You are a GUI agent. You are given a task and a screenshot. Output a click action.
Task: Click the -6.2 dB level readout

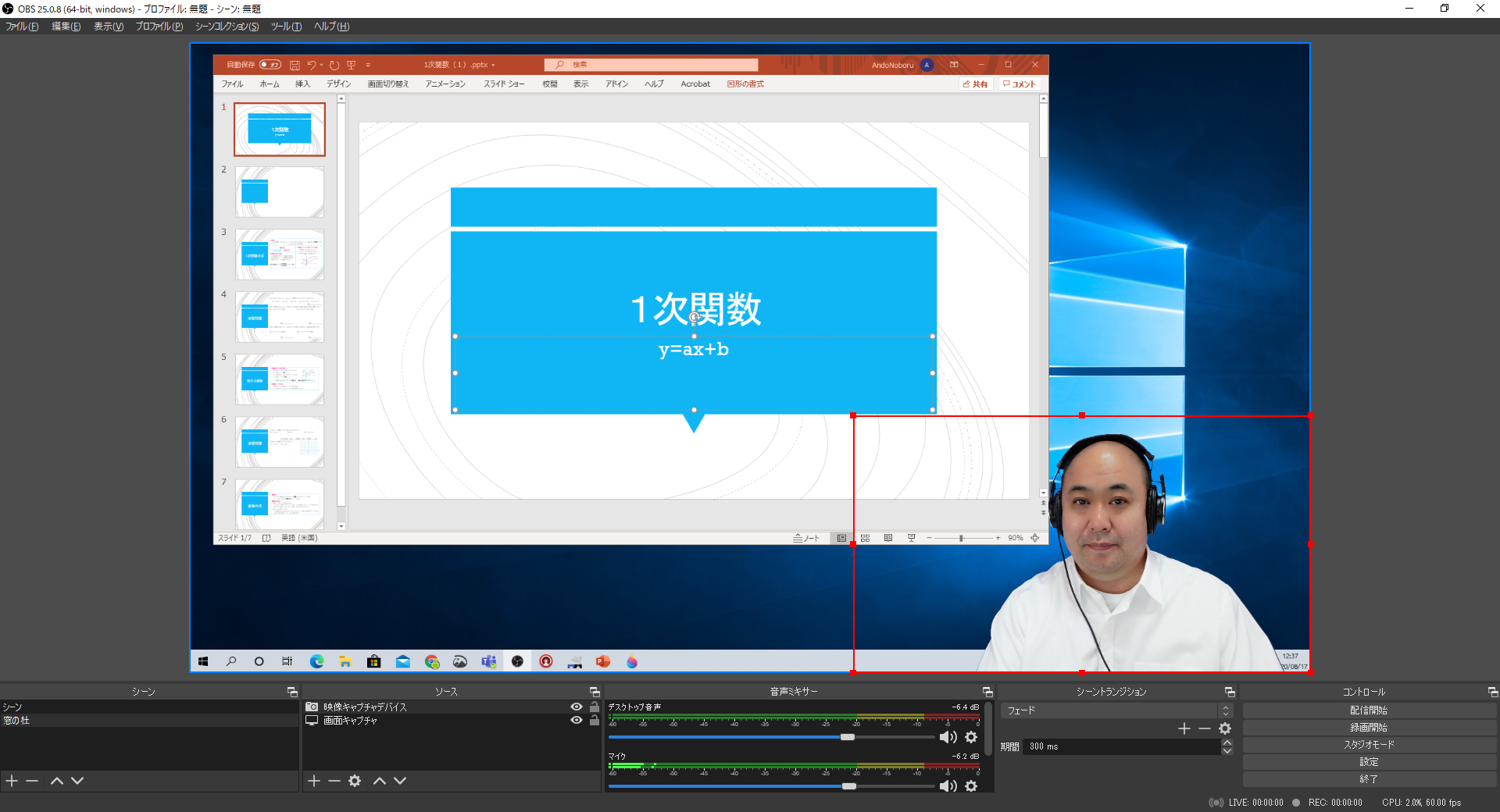pos(965,757)
